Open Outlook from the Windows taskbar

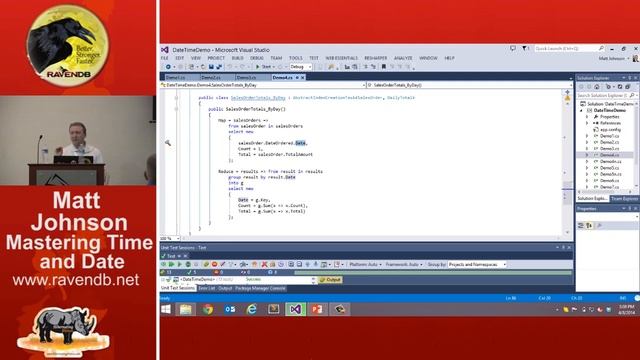click(x=230, y=309)
